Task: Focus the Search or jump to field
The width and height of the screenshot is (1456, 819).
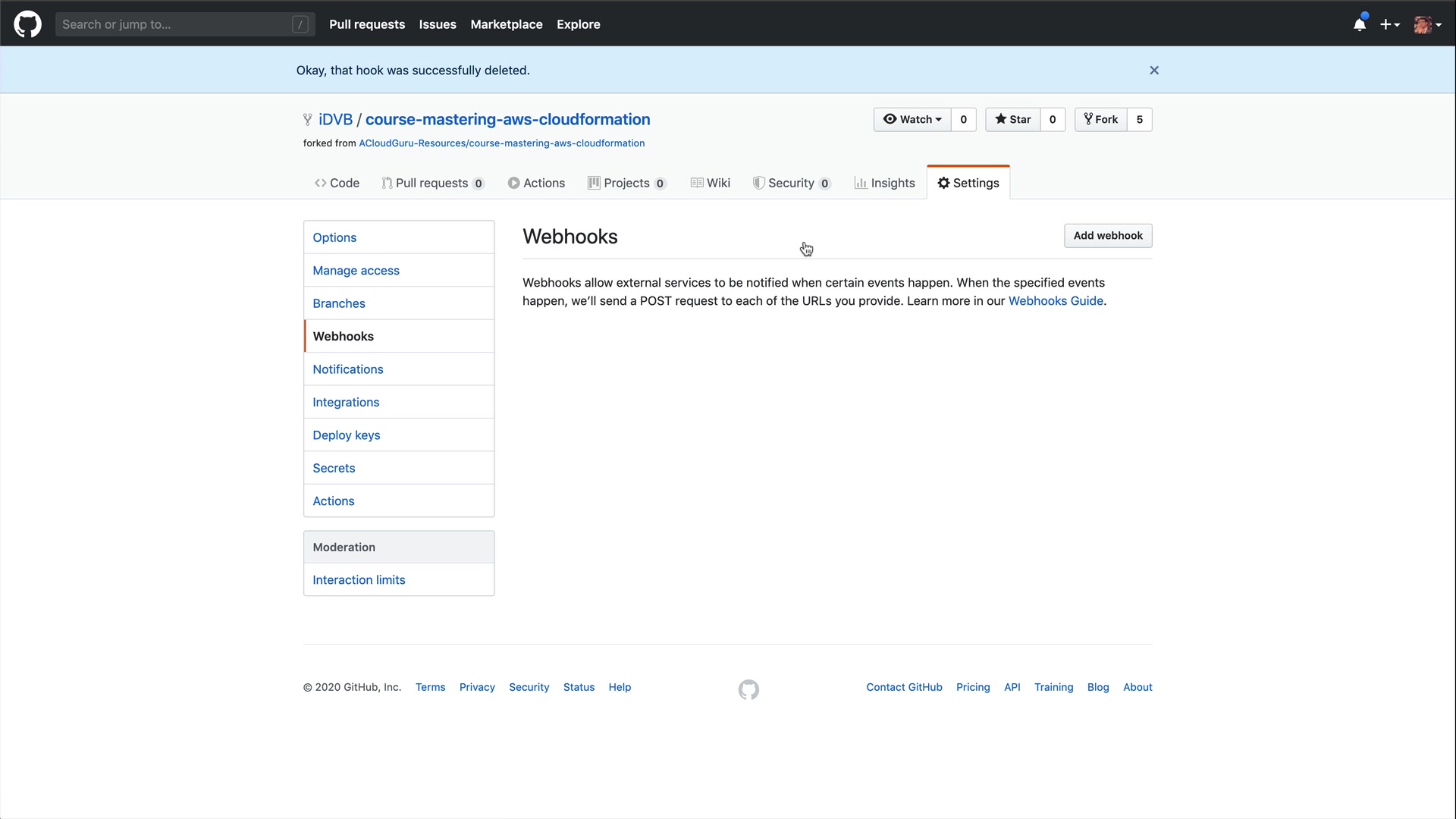Action: coord(174,24)
